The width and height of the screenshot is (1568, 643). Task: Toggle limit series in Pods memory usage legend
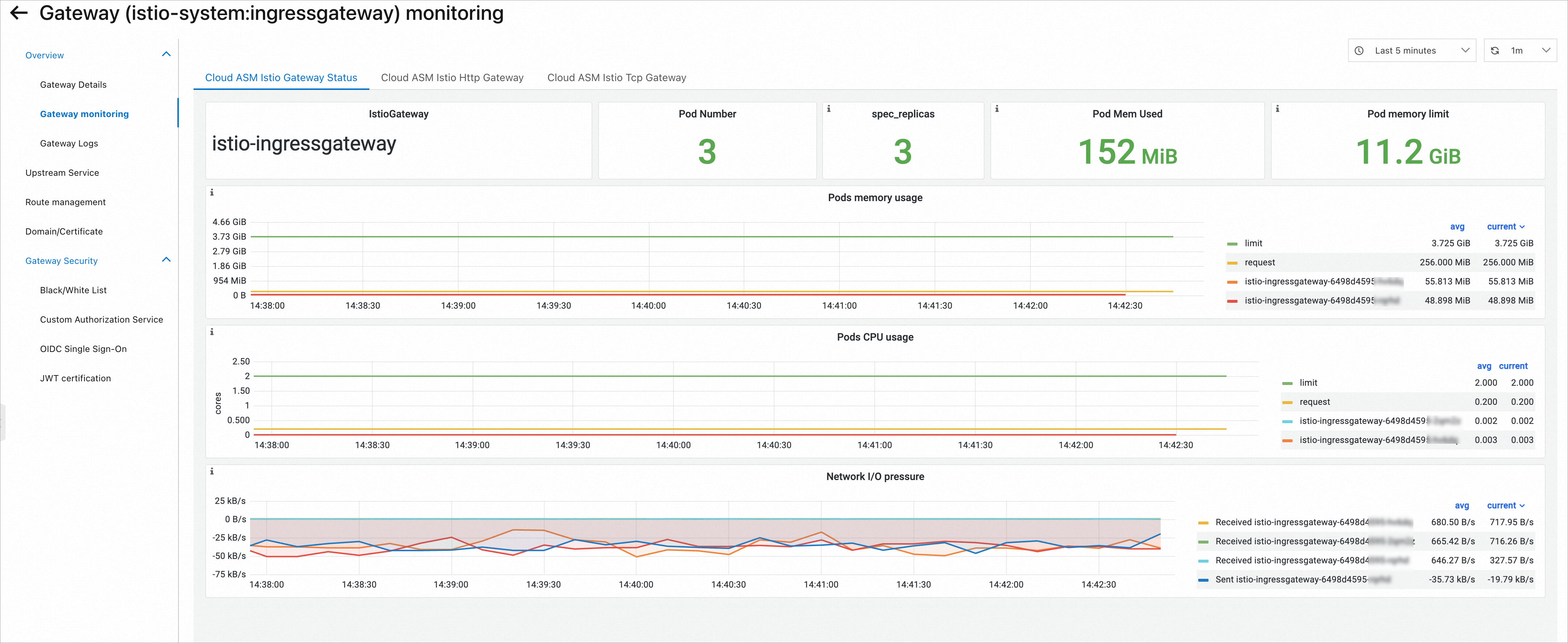[1253, 243]
